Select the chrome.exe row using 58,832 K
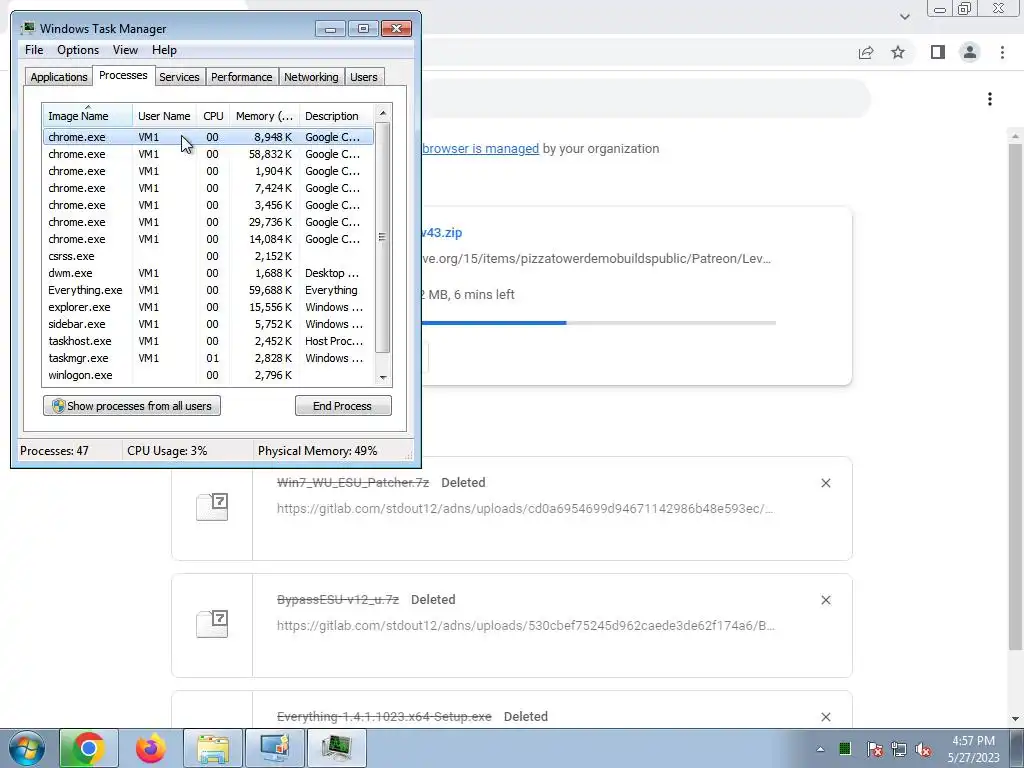Screen dimensions: 1024x768 click(x=208, y=154)
